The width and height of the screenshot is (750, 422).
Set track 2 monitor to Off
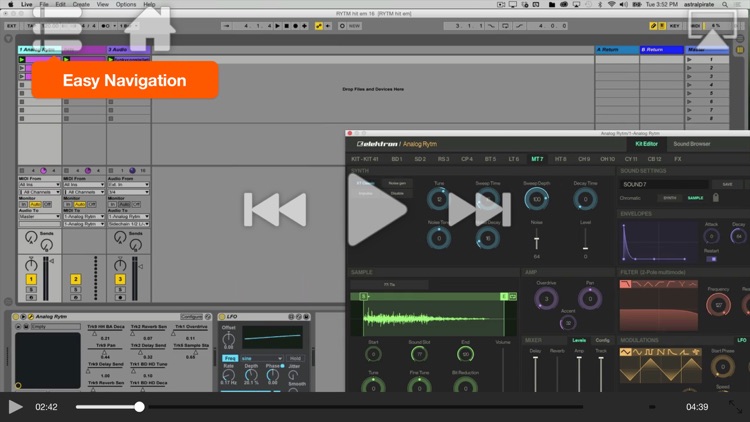(x=91, y=204)
